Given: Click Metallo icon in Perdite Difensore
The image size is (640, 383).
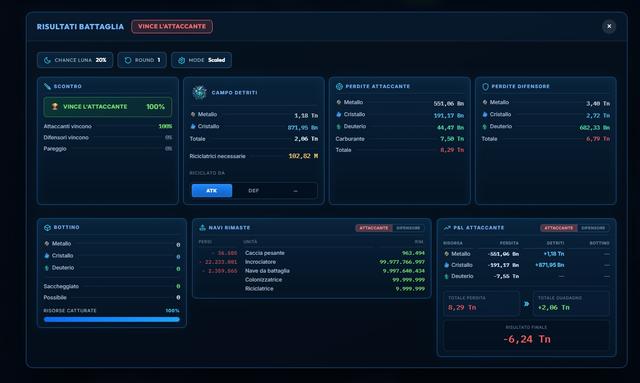Looking at the screenshot, I should tap(484, 102).
